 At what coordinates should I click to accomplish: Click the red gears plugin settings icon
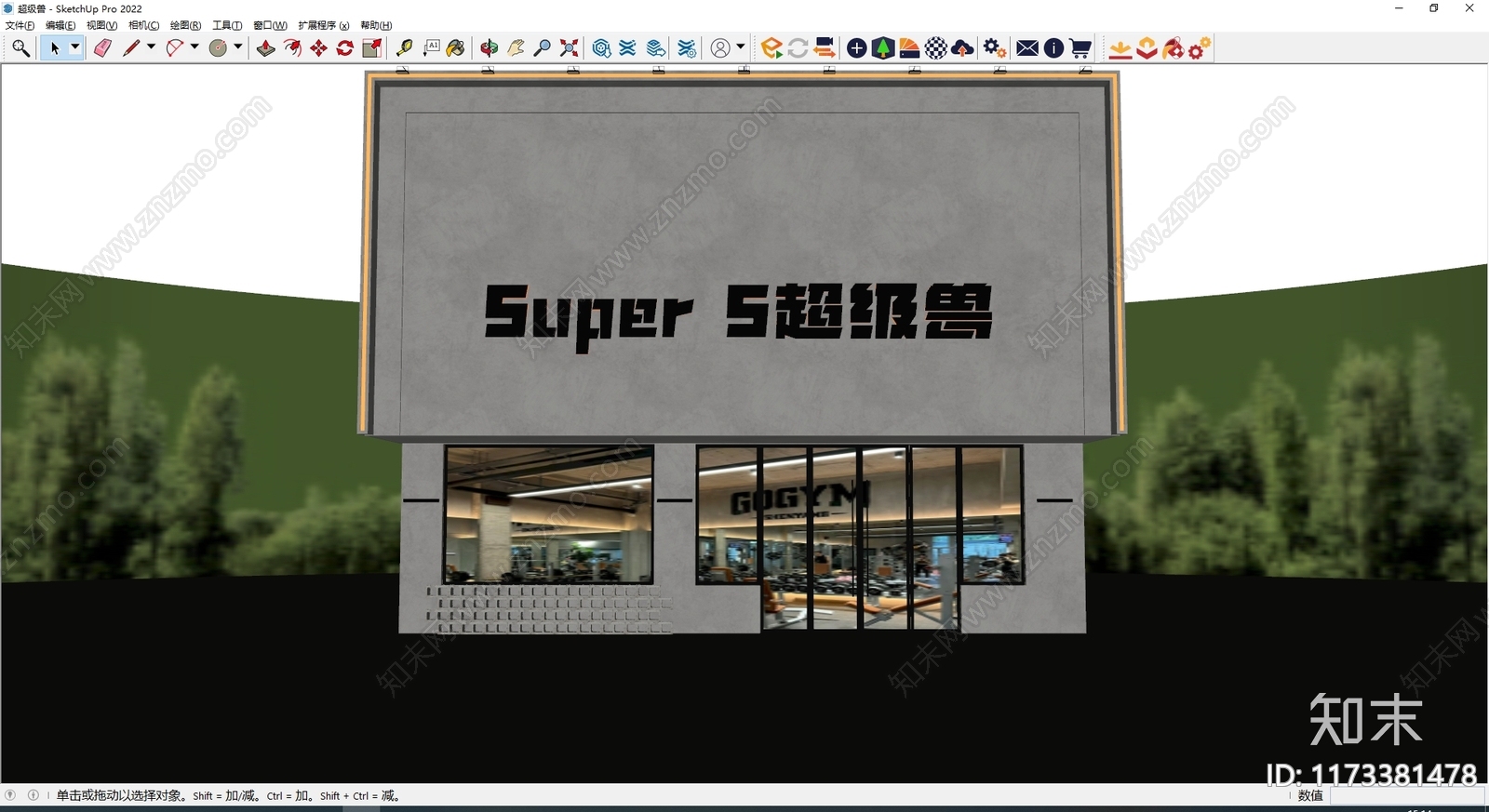[1200, 48]
